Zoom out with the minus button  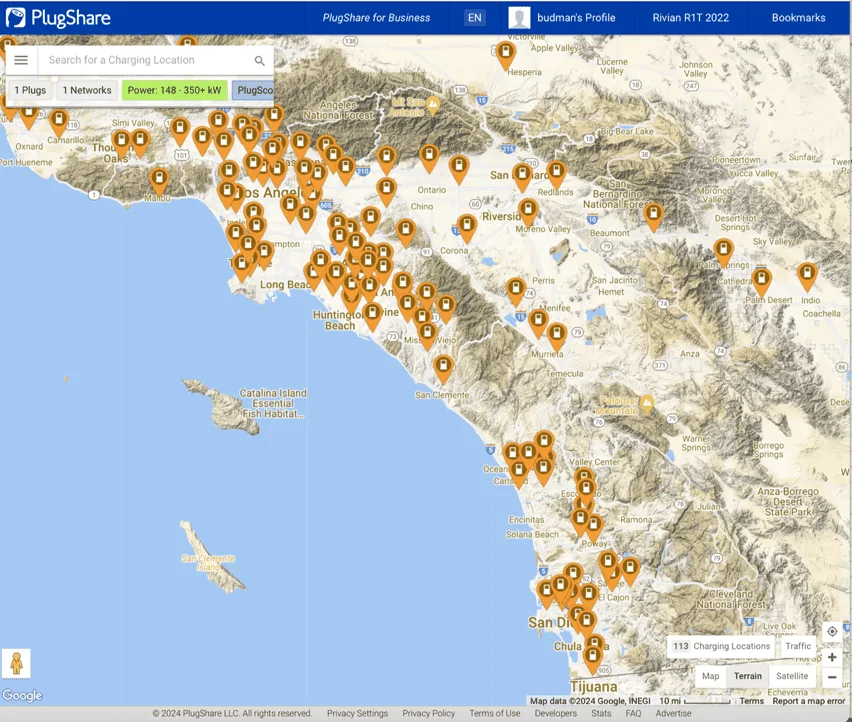pyautogui.click(x=832, y=677)
